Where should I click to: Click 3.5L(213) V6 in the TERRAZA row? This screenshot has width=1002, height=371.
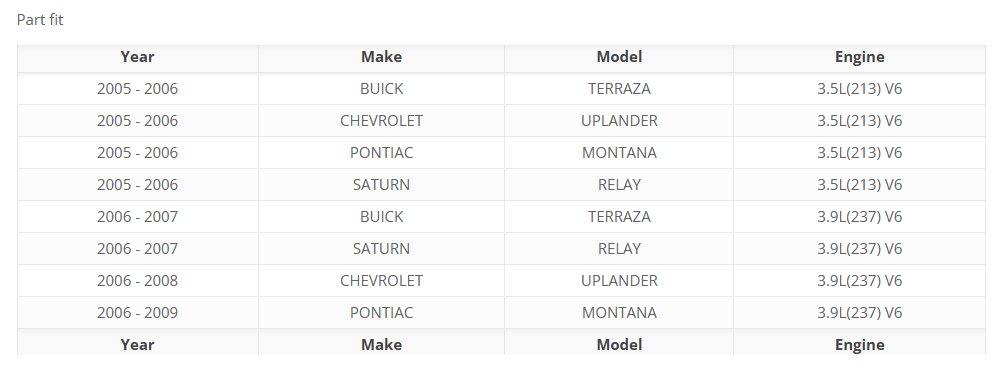859,89
